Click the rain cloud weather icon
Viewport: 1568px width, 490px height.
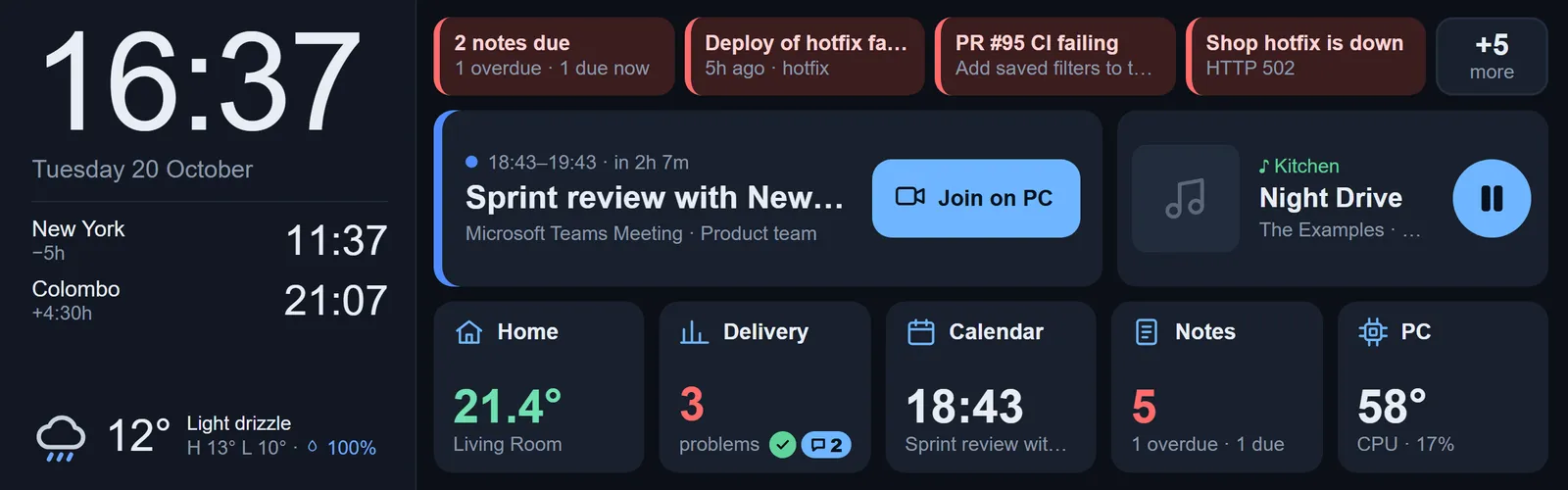[x=61, y=438]
